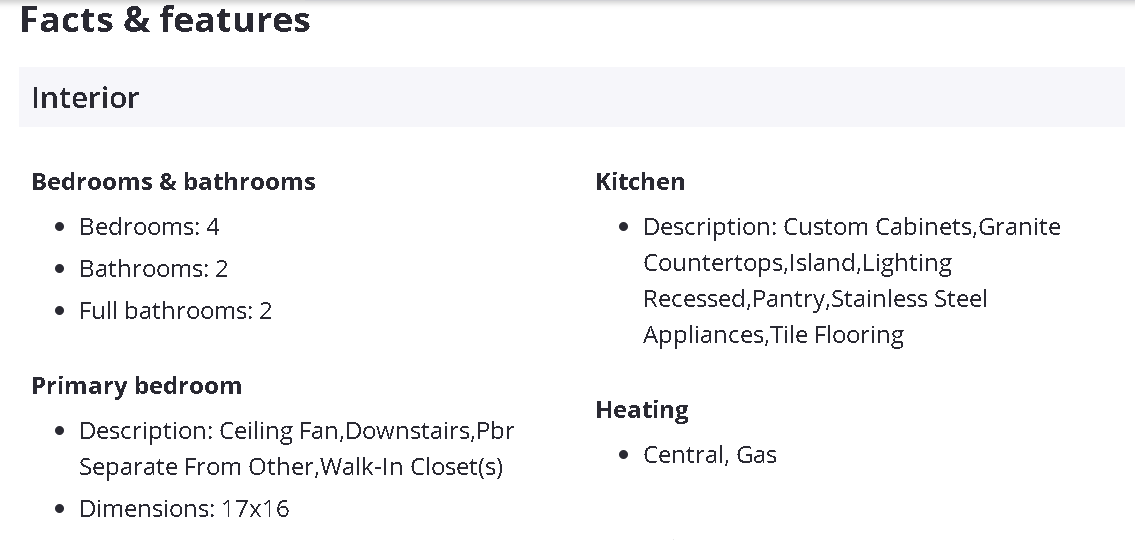Click the Facts & features heading
The width and height of the screenshot is (1135, 552).
(x=165, y=19)
